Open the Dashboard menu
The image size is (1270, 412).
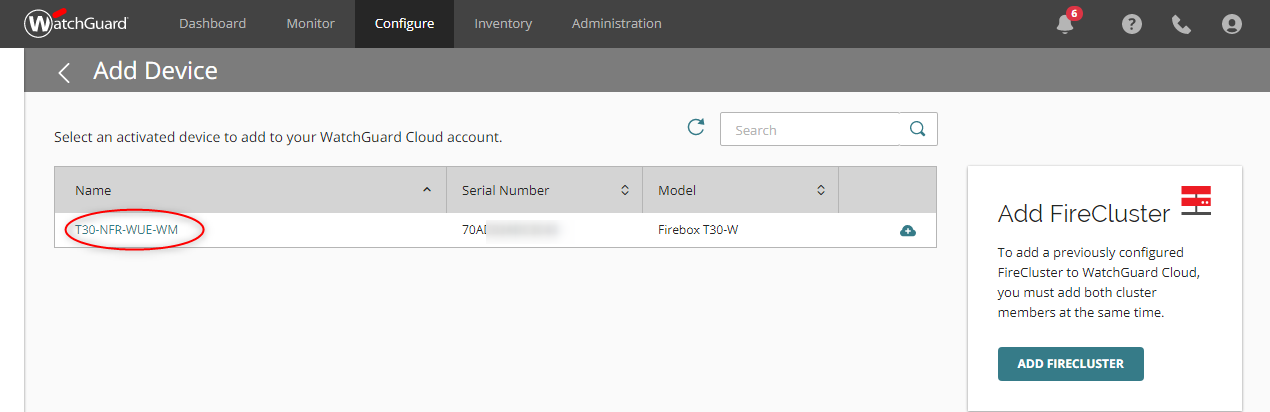tap(212, 23)
